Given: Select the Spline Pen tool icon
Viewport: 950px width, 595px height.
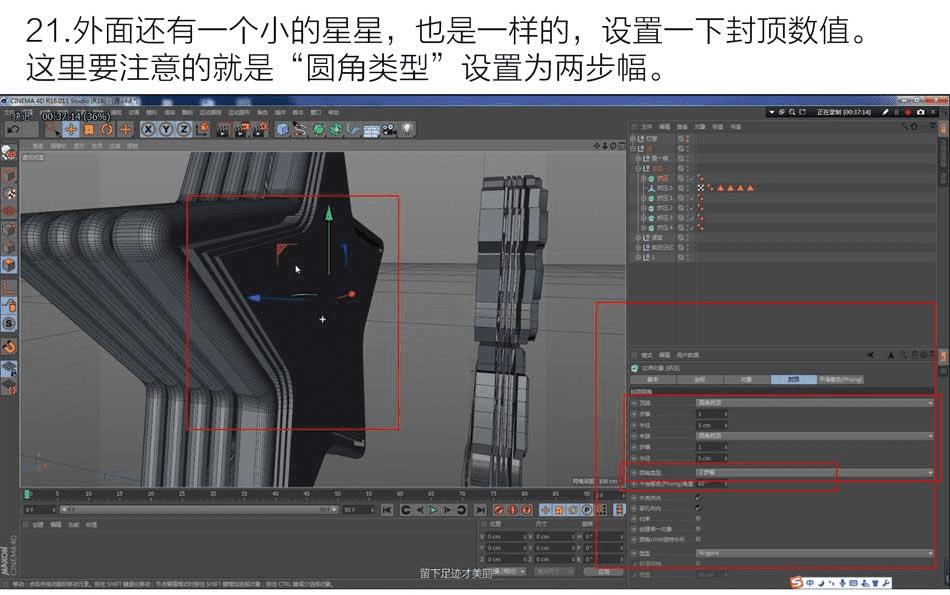Looking at the screenshot, I should [300, 129].
